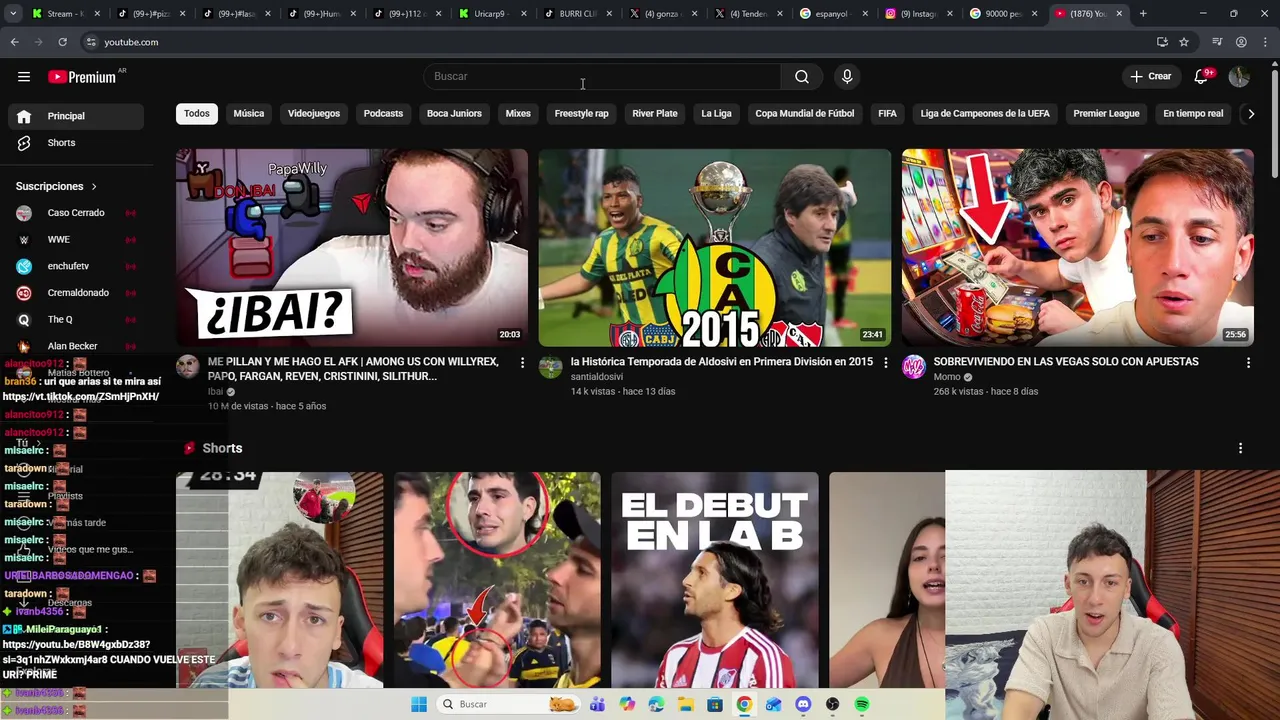Open options menu for Momo Vegas video

[1248, 363]
